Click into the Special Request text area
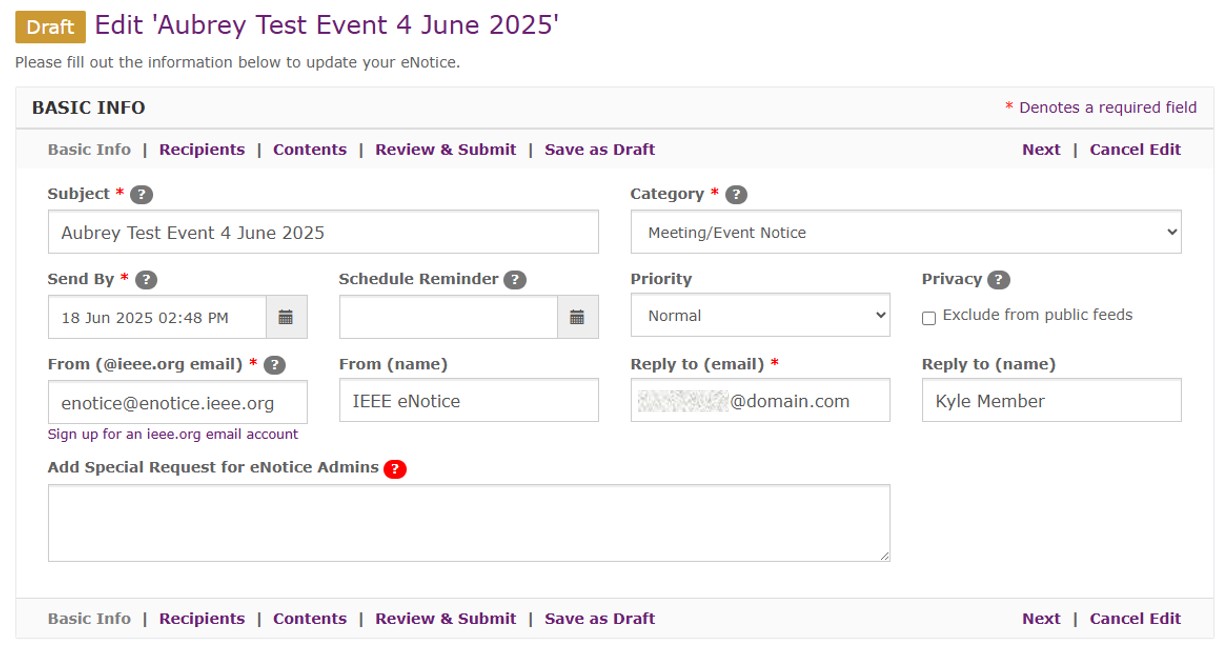The width and height of the screenshot is (1229, 654). pos(469,523)
